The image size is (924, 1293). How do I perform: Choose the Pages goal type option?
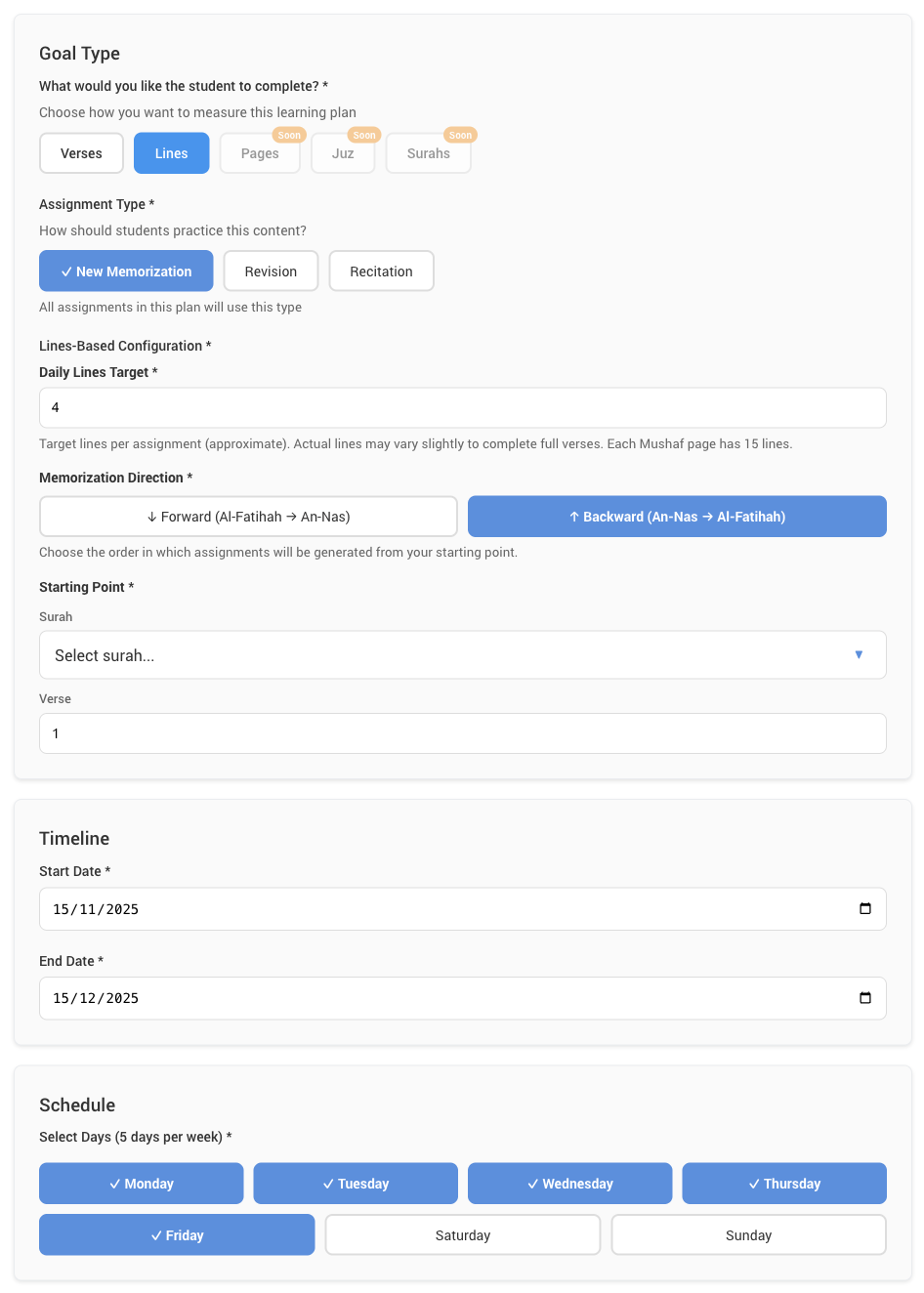(260, 153)
